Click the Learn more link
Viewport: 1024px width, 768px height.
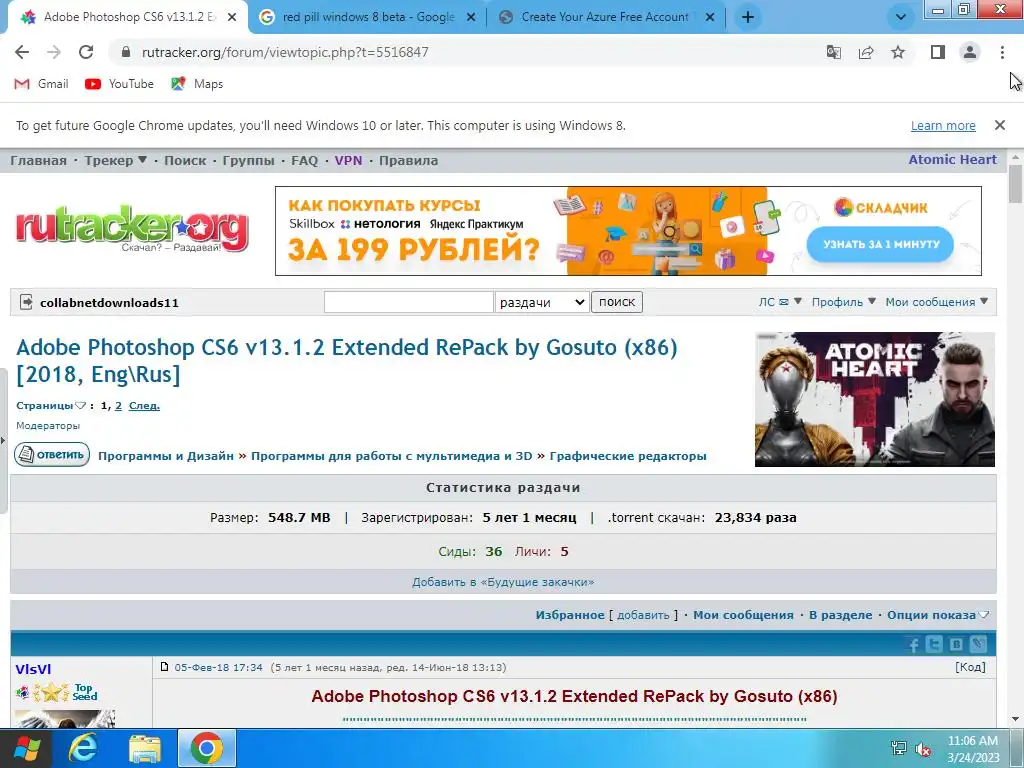(x=943, y=125)
